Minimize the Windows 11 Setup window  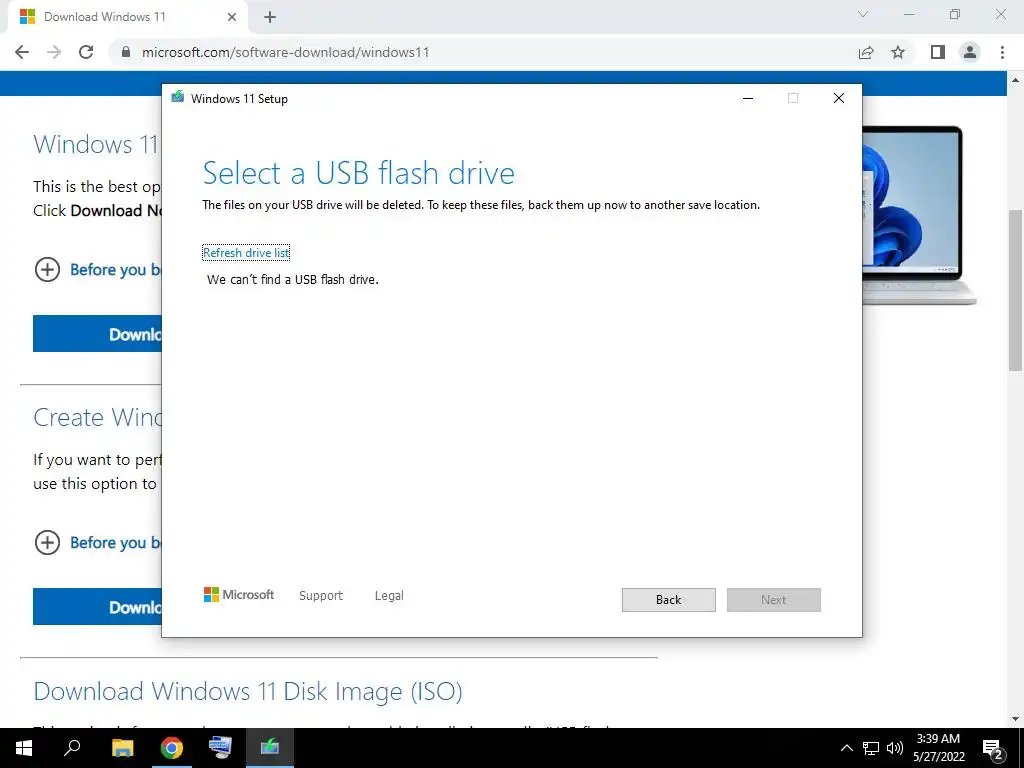click(x=748, y=99)
